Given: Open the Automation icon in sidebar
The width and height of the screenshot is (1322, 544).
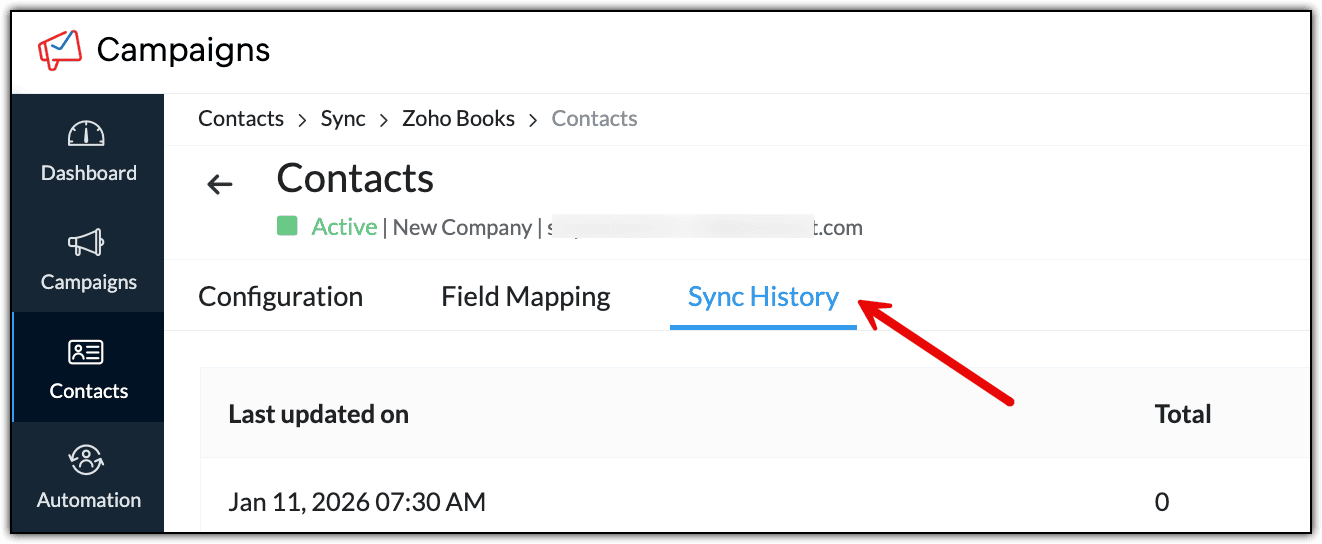Looking at the screenshot, I should pos(88,461).
